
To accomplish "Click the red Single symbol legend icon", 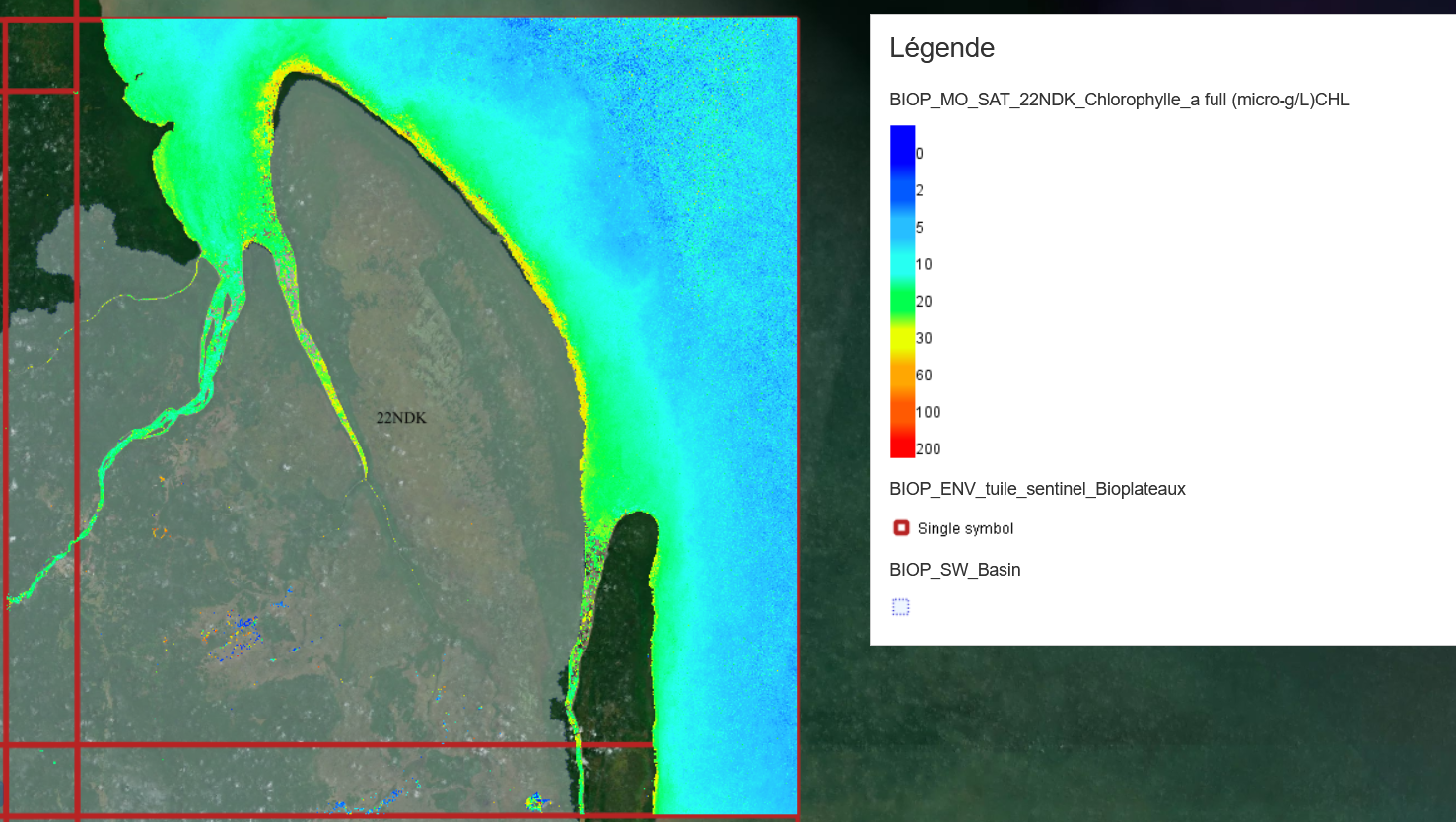I will (901, 528).
